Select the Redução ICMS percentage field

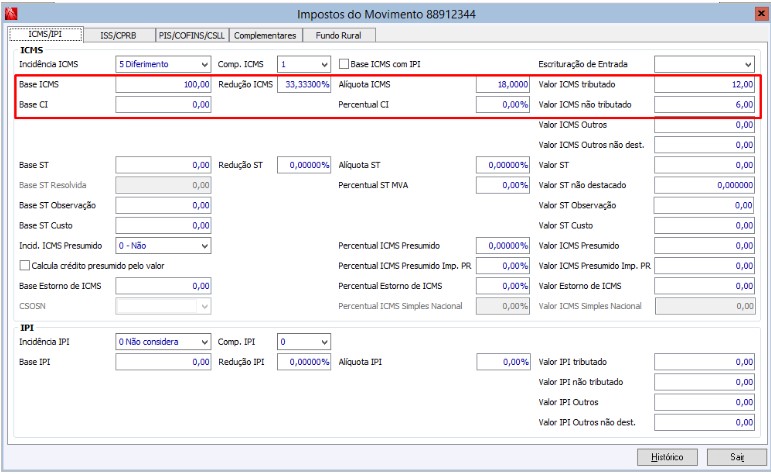(x=304, y=85)
